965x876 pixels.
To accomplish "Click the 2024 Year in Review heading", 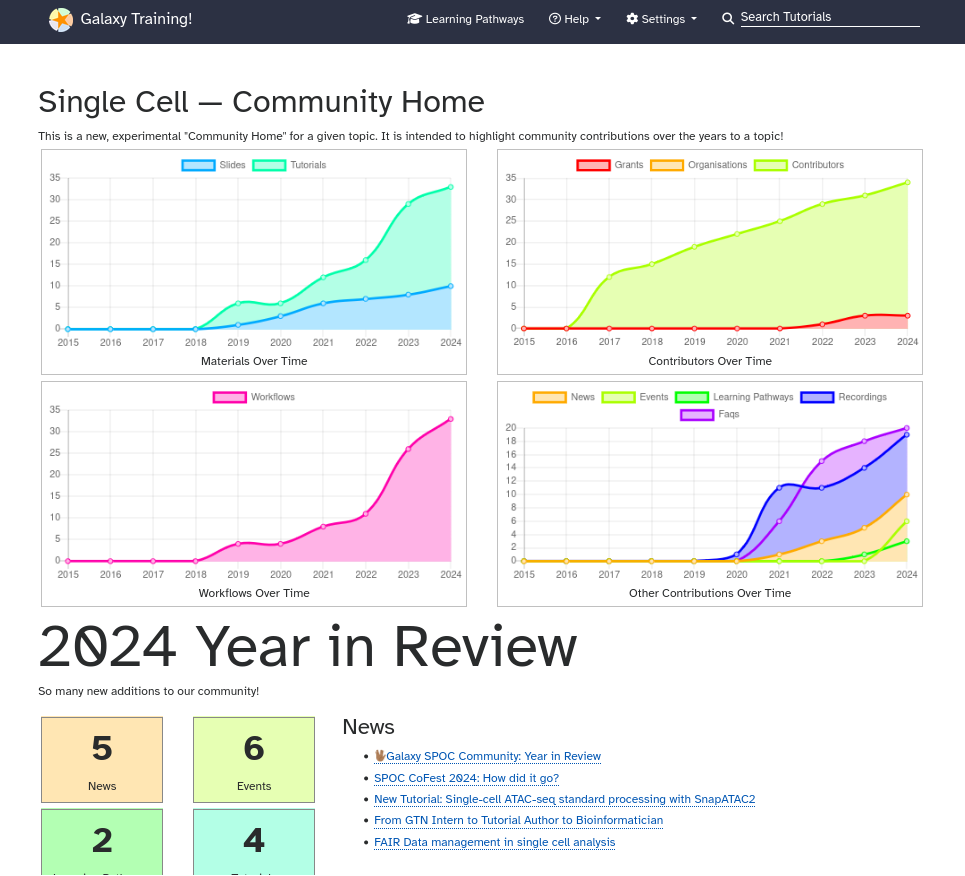I will click(308, 646).
